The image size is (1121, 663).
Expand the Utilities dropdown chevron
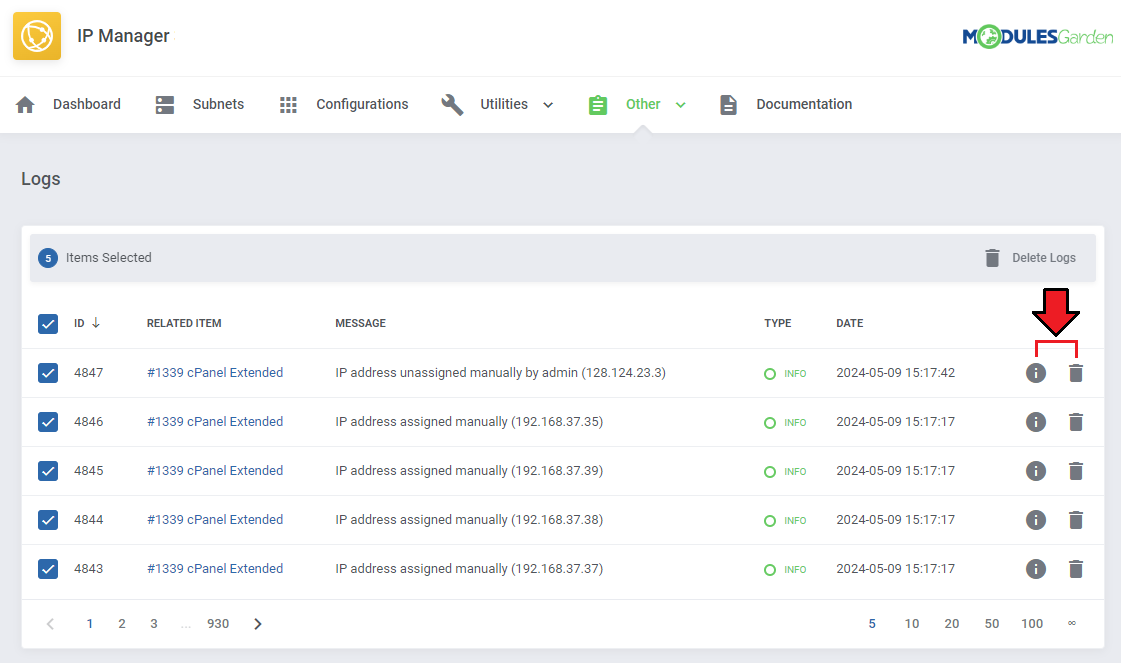548,105
